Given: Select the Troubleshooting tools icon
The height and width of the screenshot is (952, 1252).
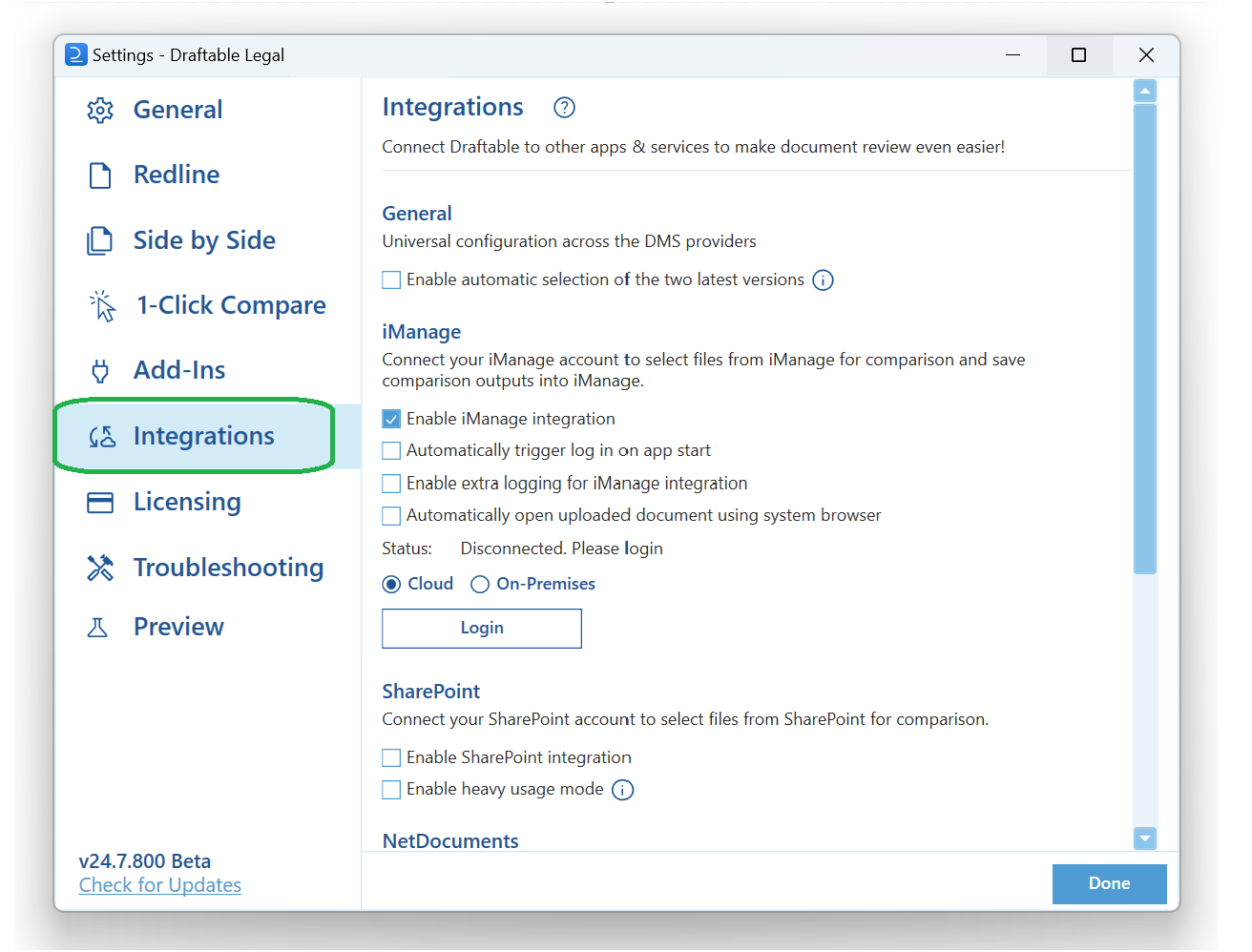Looking at the screenshot, I should point(100,567).
